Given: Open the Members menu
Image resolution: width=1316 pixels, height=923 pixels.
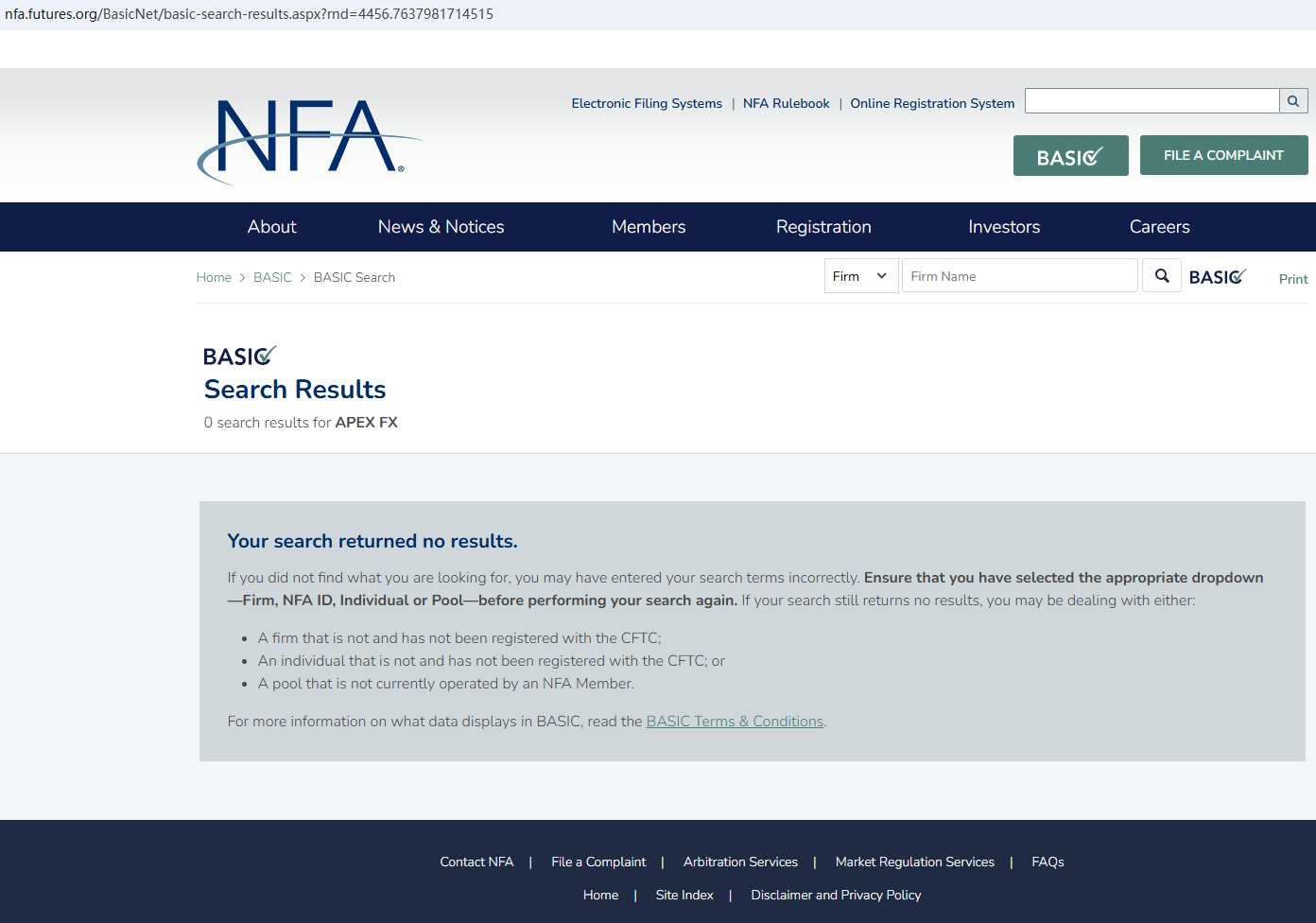Looking at the screenshot, I should pyautogui.click(x=649, y=227).
